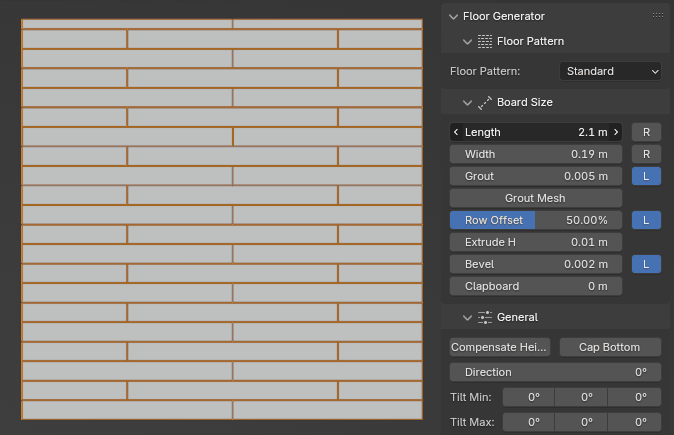Viewport: 674px width, 435px height.
Task: Click the Extrude H value field
Action: pyautogui.click(x=535, y=242)
